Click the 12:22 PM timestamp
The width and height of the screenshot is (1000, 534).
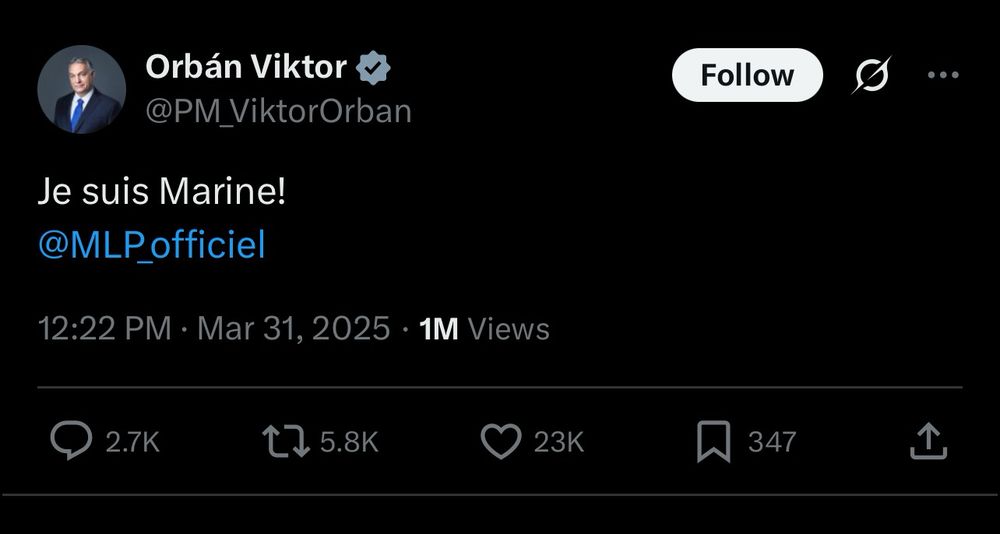pyautogui.click(x=104, y=329)
